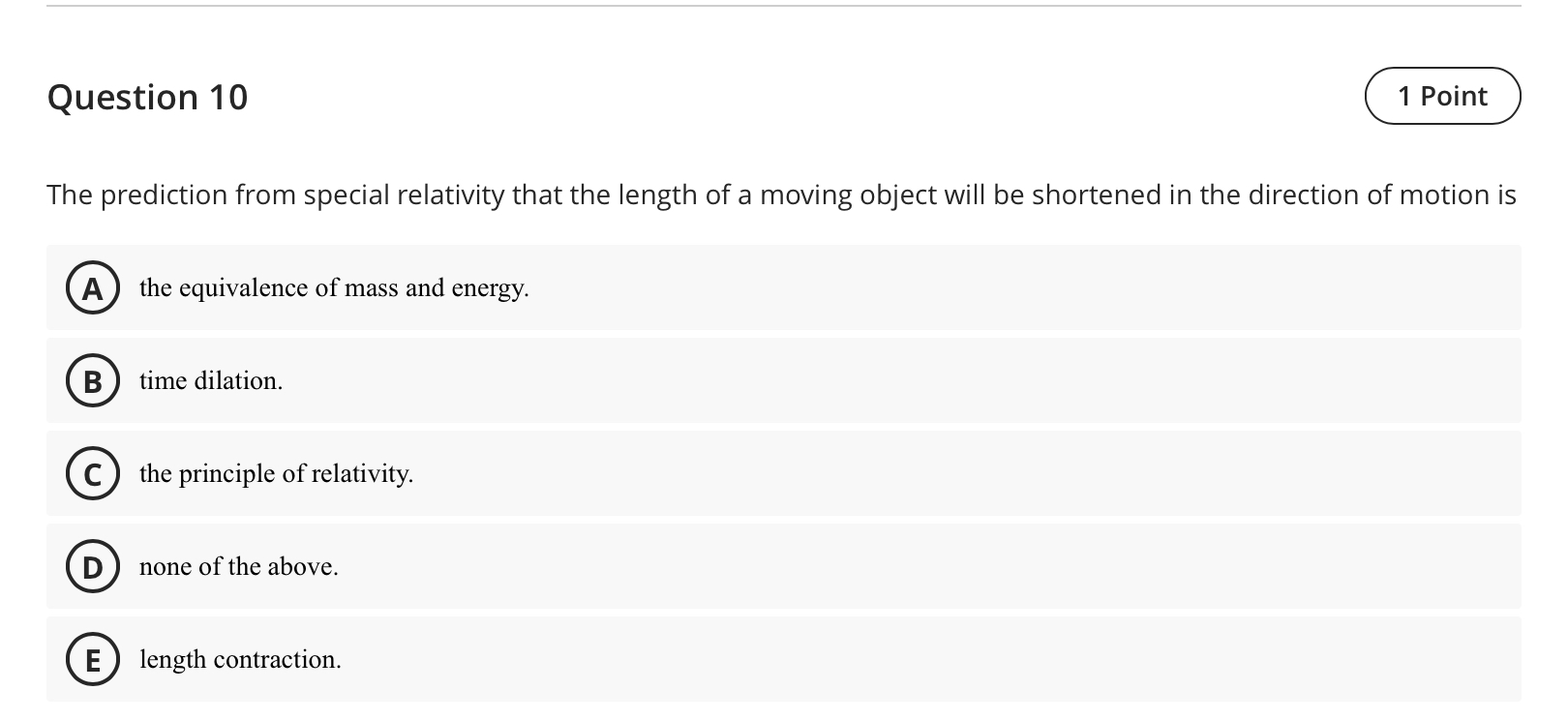Click the shaded row containing option C
The height and width of the screenshot is (720, 1568).
coord(678,474)
